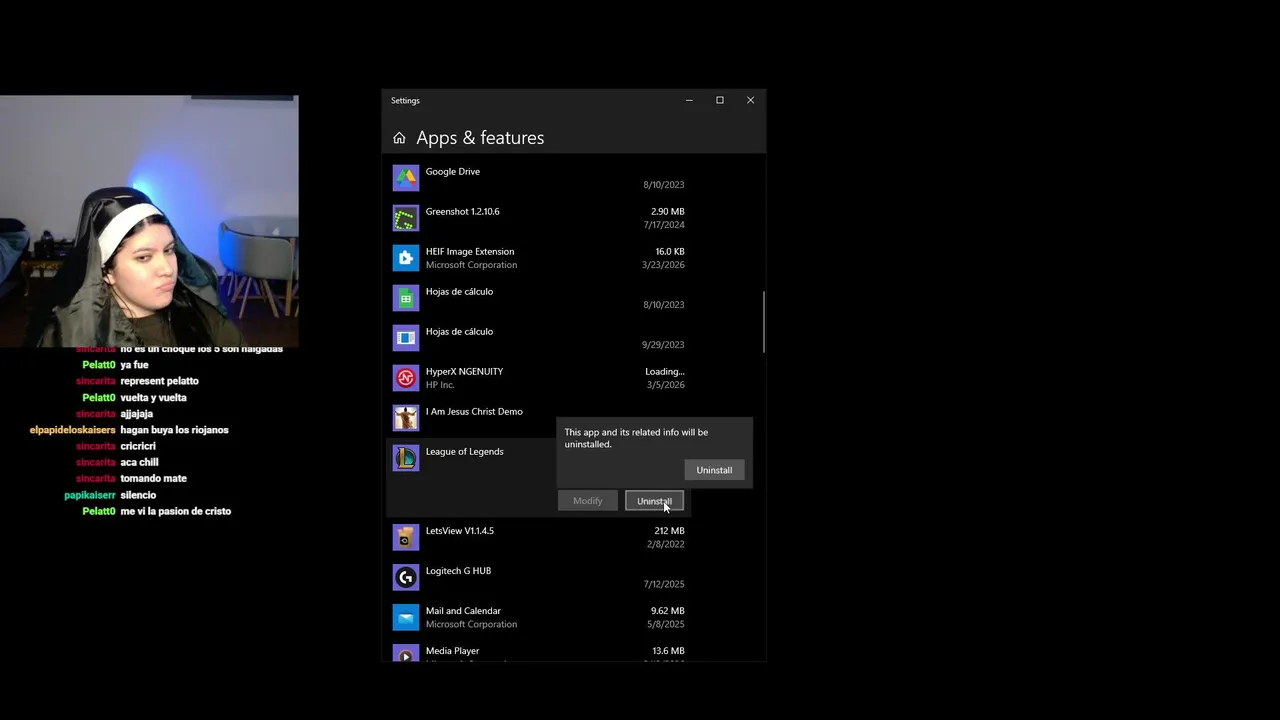Click the HP Inc. publisher text
1280x720 pixels.
click(440, 384)
